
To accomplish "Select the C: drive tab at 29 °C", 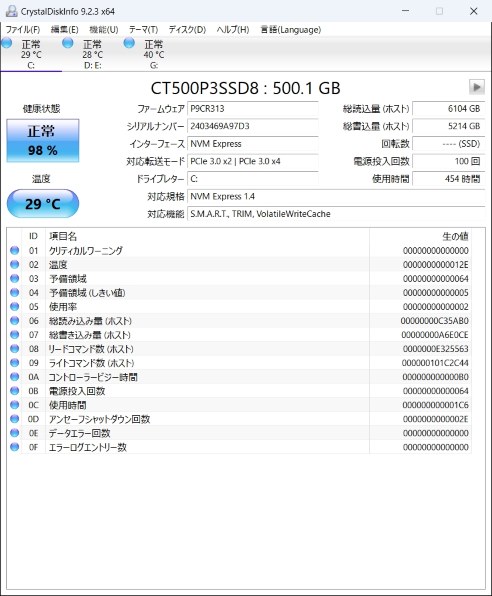I will pyautogui.click(x=31, y=54).
